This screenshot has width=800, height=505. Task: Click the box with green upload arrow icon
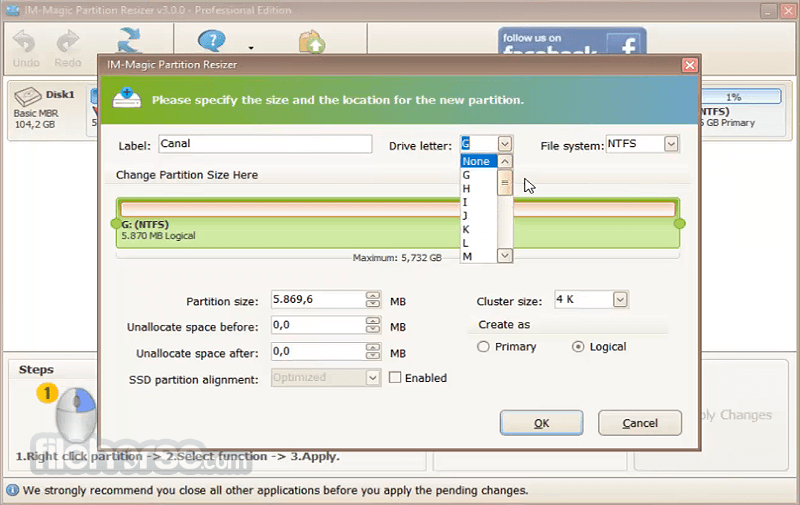[312, 42]
